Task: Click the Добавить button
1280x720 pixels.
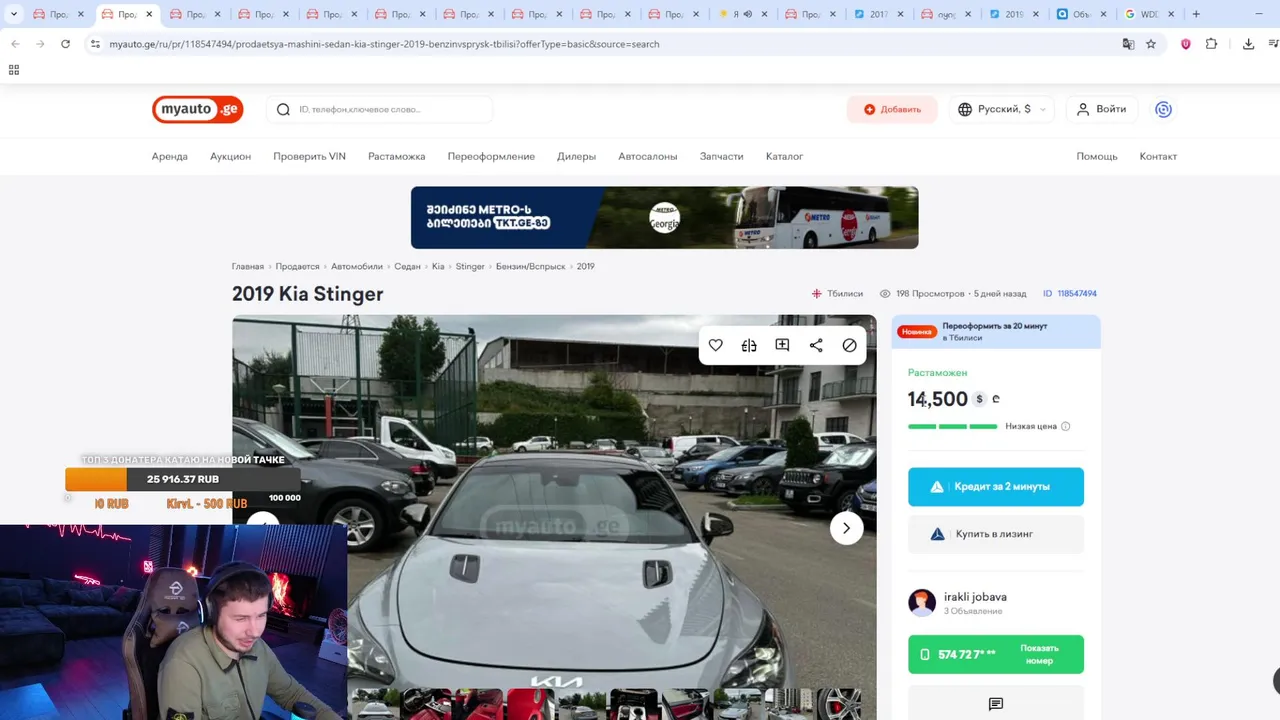Action: click(892, 109)
